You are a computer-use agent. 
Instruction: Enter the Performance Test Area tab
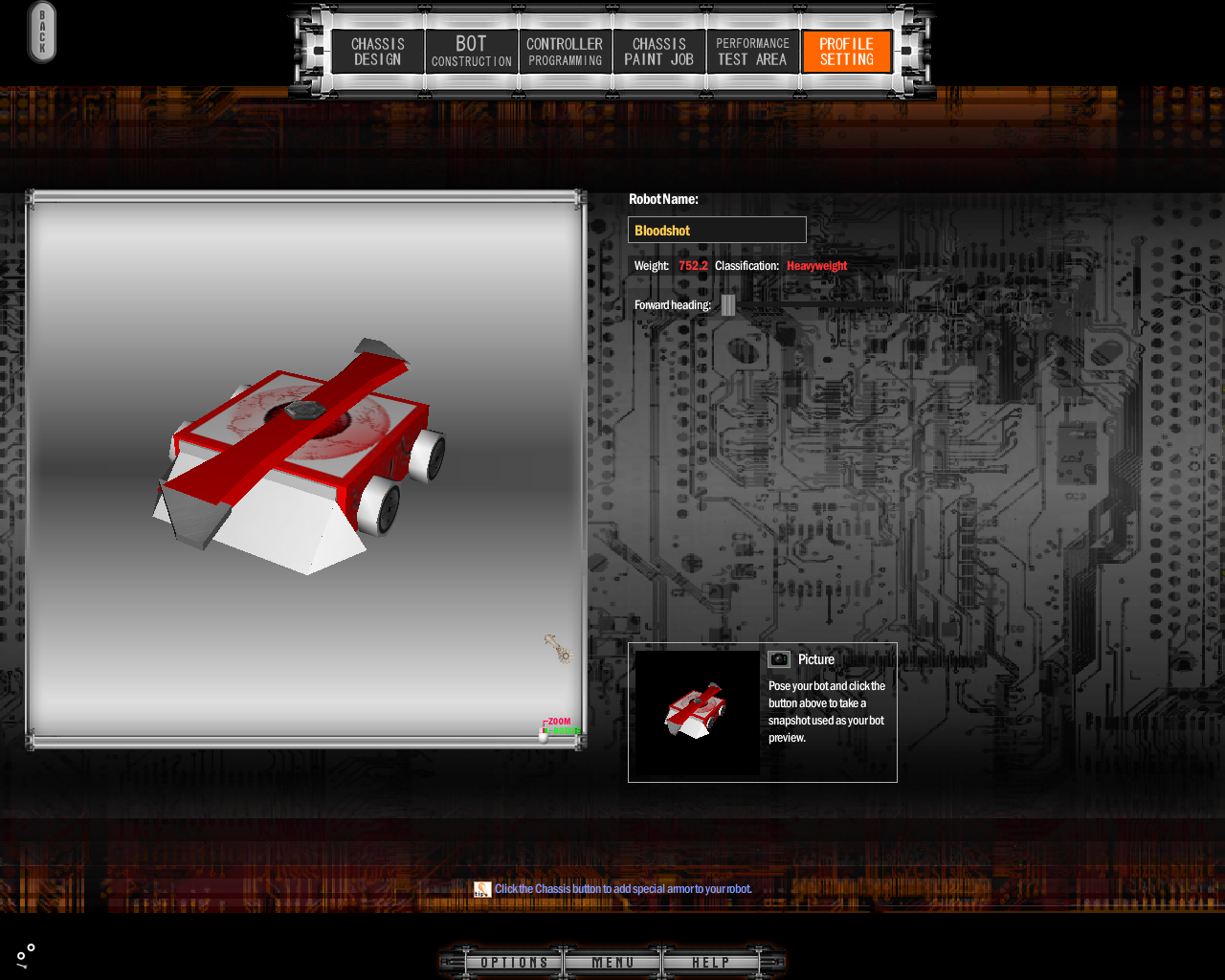(x=752, y=52)
